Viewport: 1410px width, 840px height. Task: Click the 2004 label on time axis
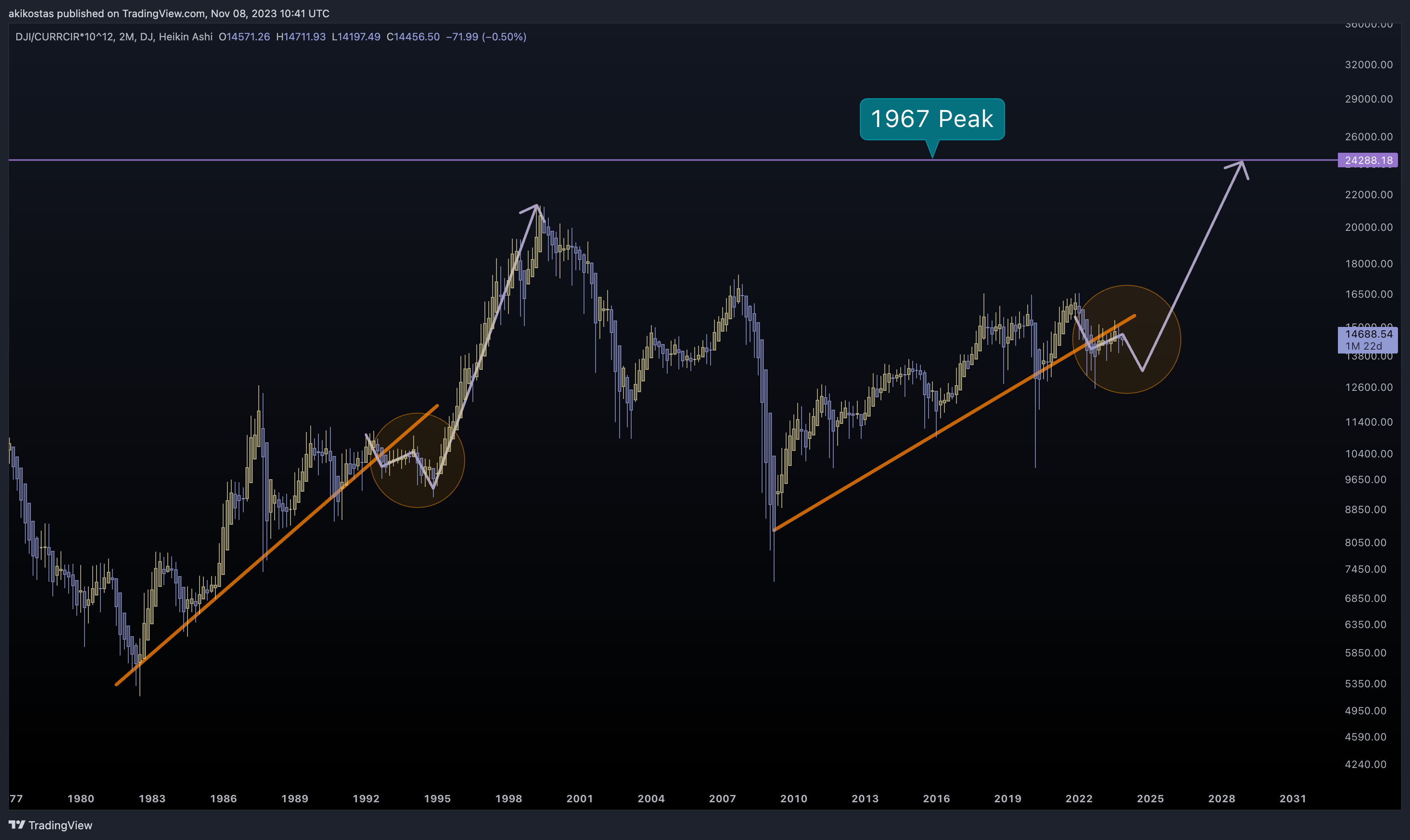click(x=651, y=799)
